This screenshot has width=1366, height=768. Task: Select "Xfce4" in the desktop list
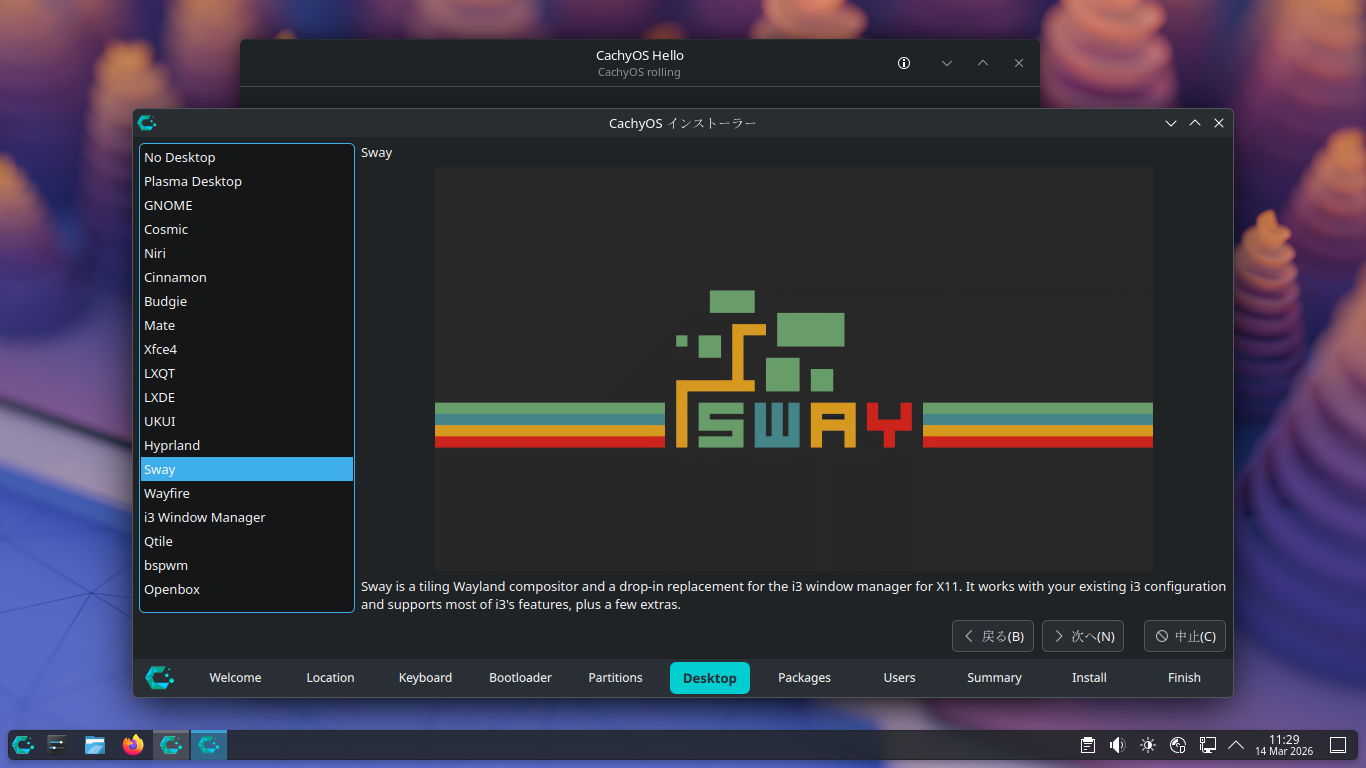tap(247, 349)
